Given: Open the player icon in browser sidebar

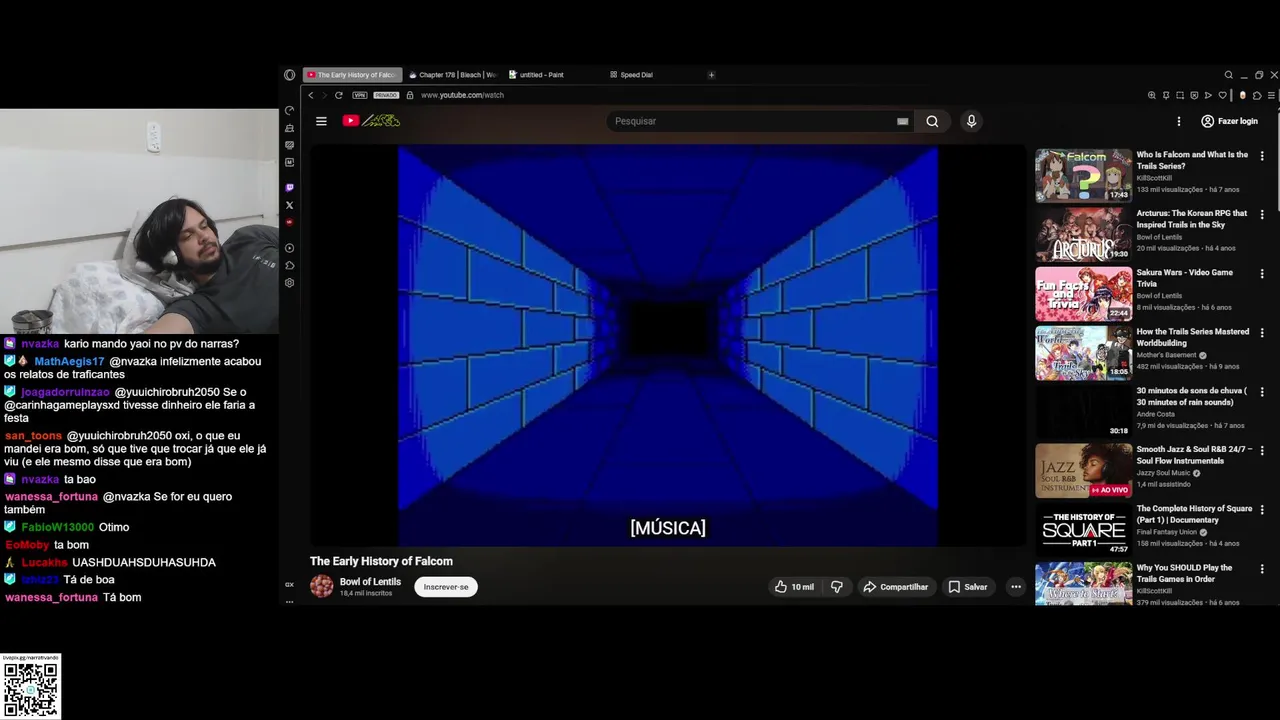Looking at the screenshot, I should [290, 248].
